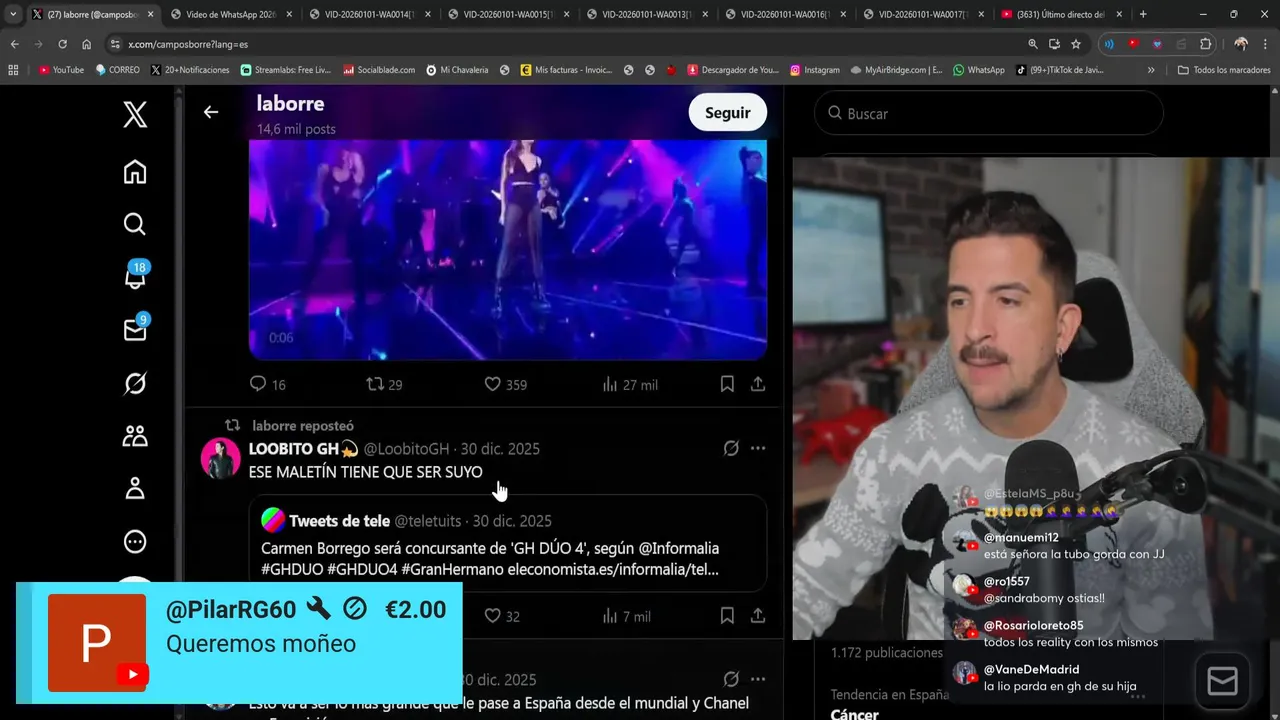This screenshot has height=720, width=1280.
Task: Open the laborre profile title in the header
Action: 290,103
